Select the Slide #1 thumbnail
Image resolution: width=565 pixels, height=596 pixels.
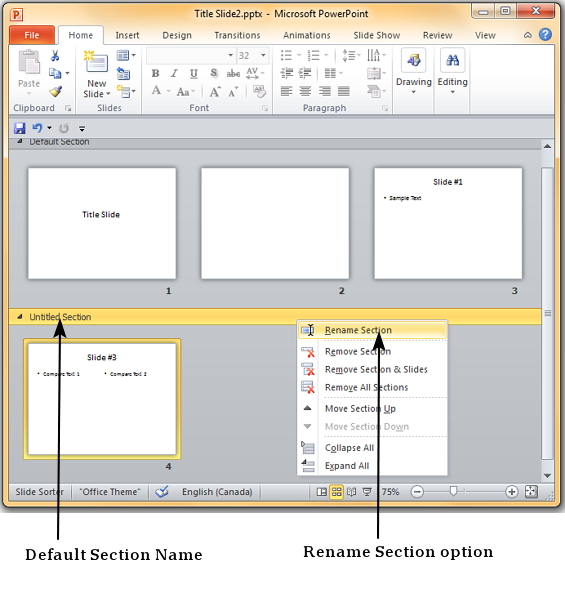[448, 224]
